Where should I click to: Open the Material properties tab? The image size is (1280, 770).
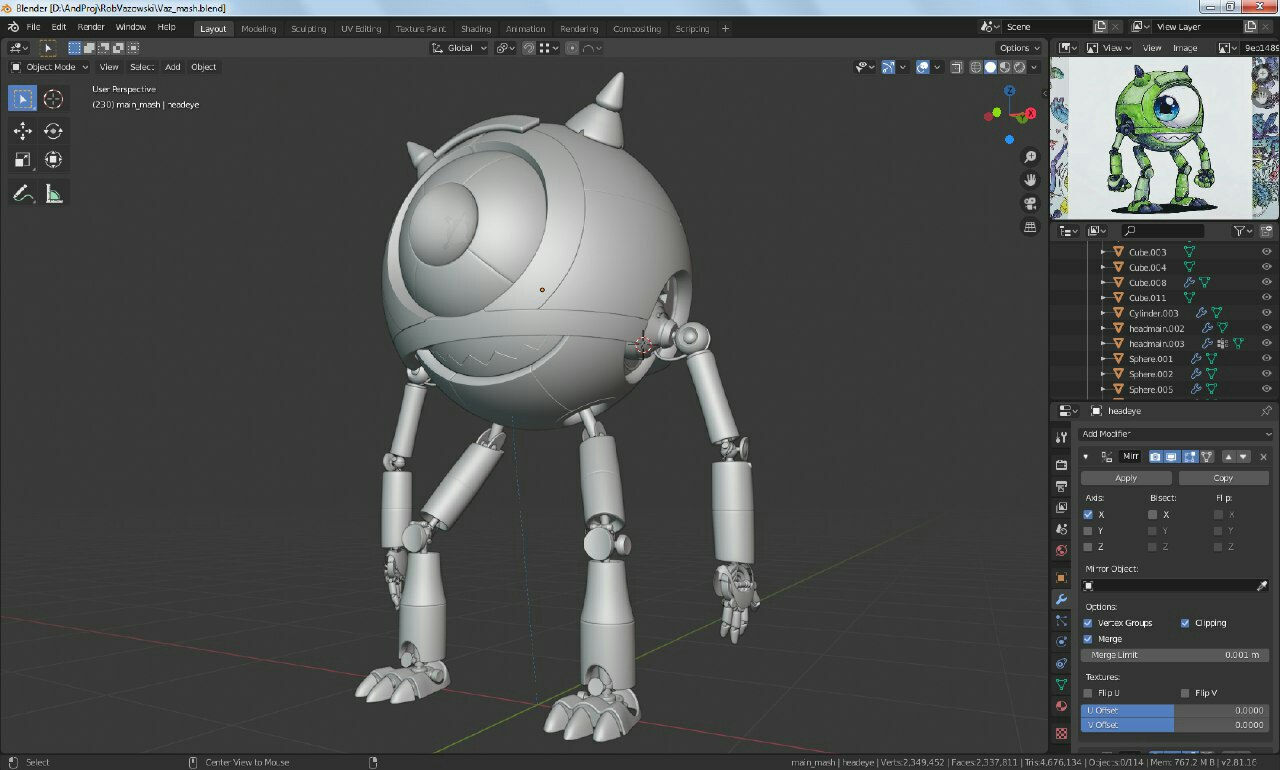click(1061, 706)
